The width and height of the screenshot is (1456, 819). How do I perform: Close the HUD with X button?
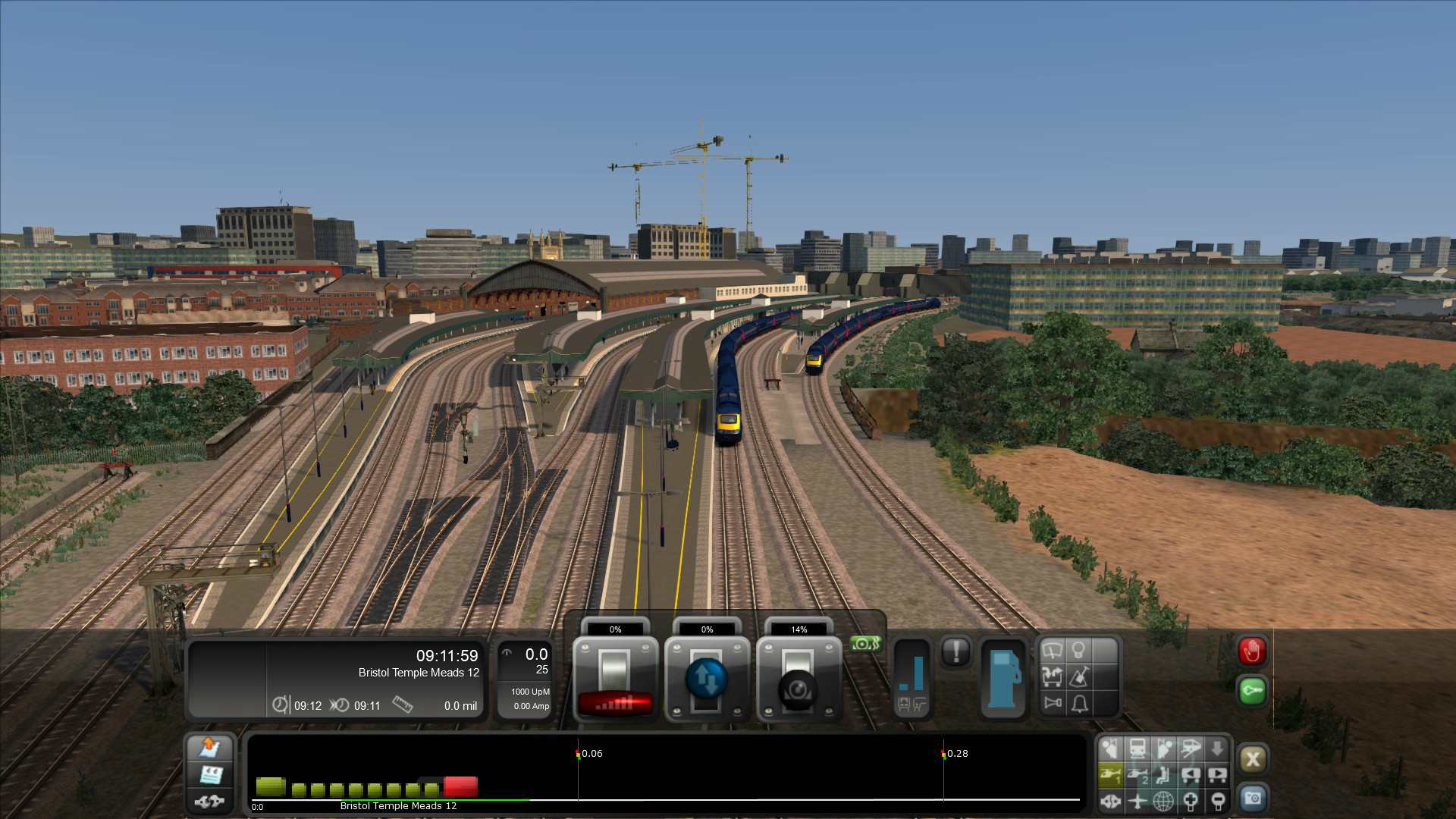click(1253, 759)
